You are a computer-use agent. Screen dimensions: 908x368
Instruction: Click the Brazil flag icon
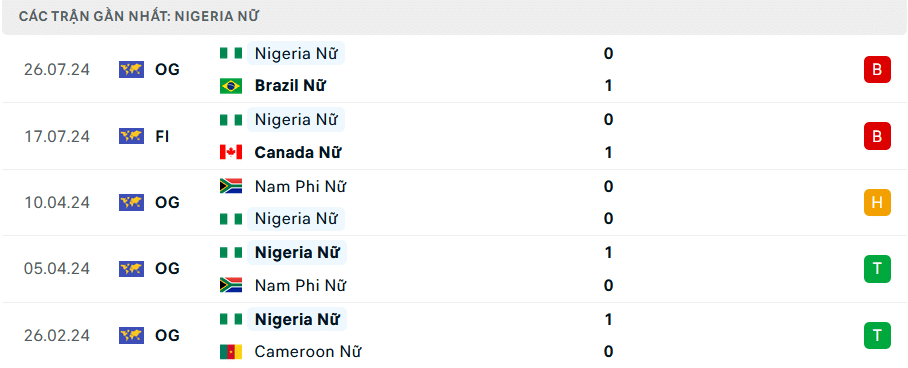tap(231, 86)
